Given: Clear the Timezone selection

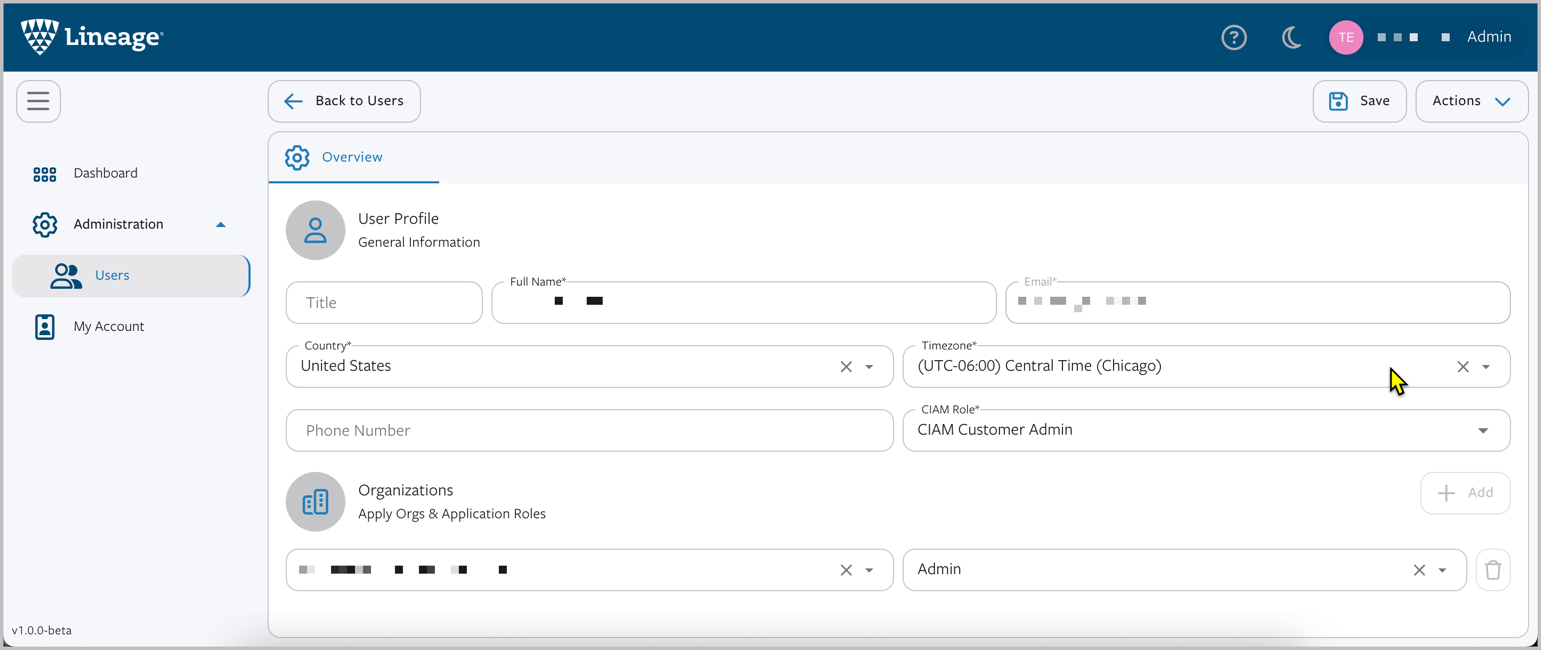Looking at the screenshot, I should (1463, 367).
